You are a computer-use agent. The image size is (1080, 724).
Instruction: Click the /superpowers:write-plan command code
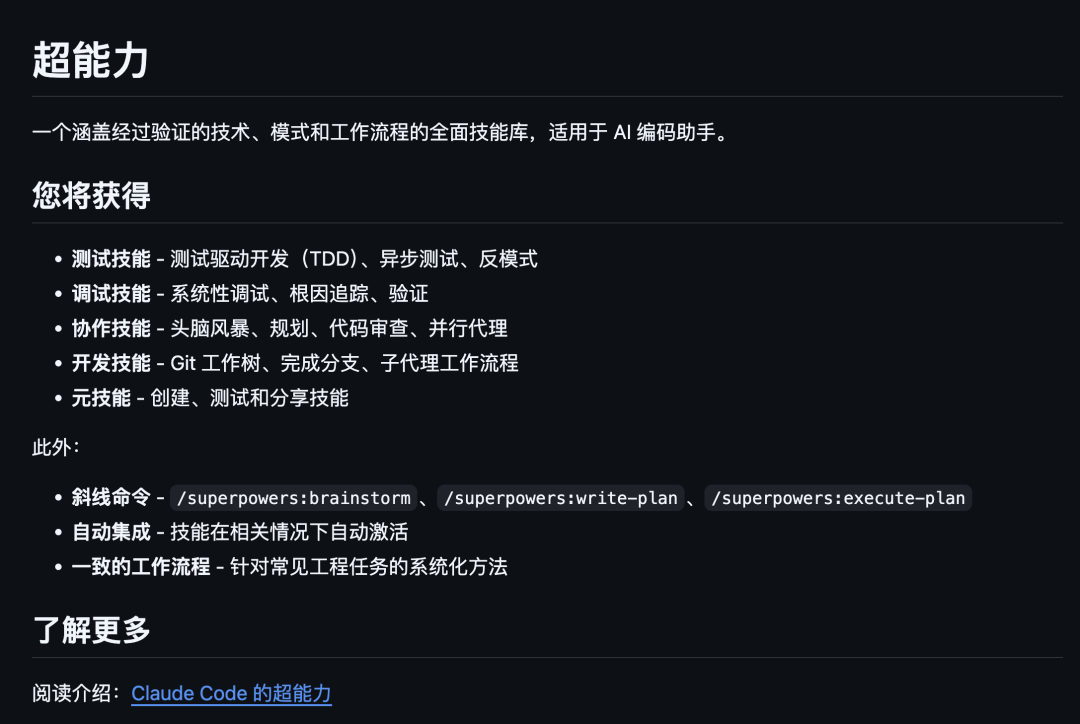coord(561,498)
